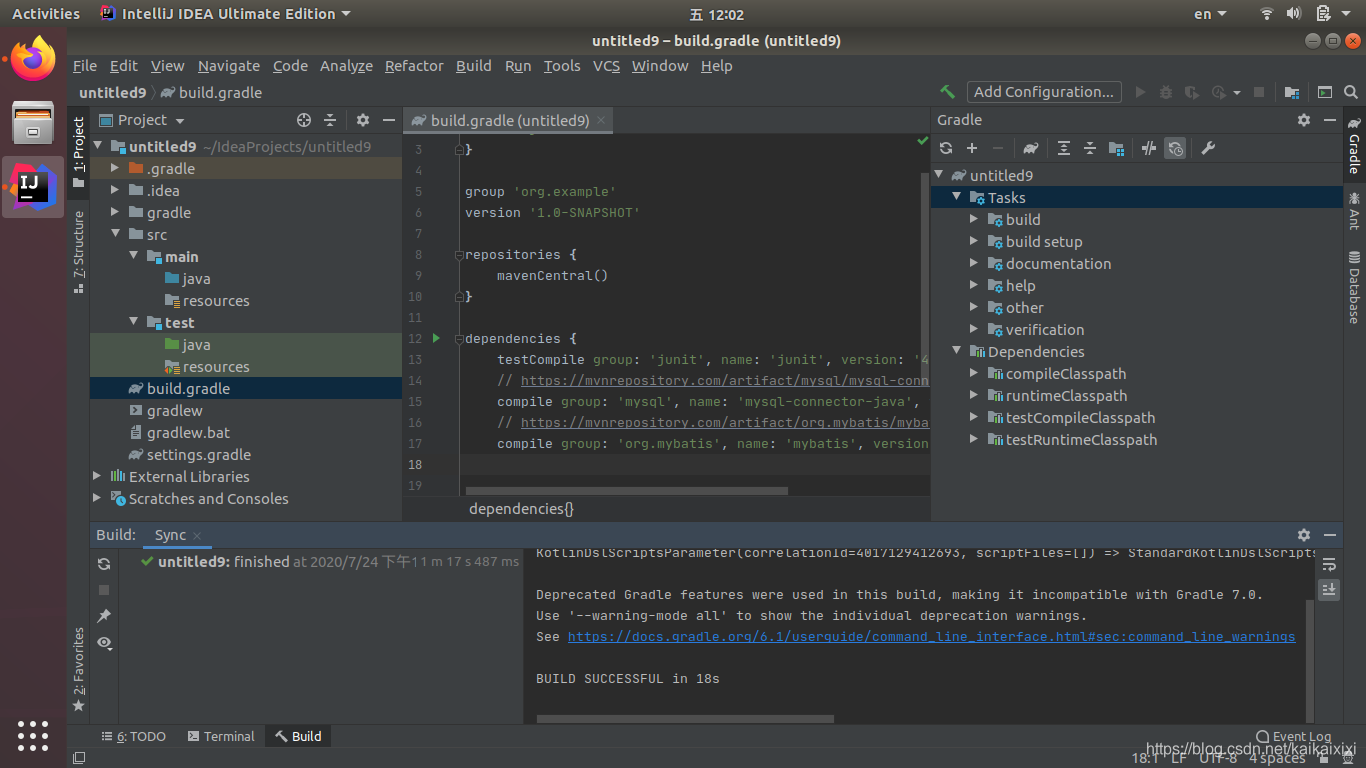
Task: Click Execute Gradle Task elephant icon
Action: (1030, 148)
